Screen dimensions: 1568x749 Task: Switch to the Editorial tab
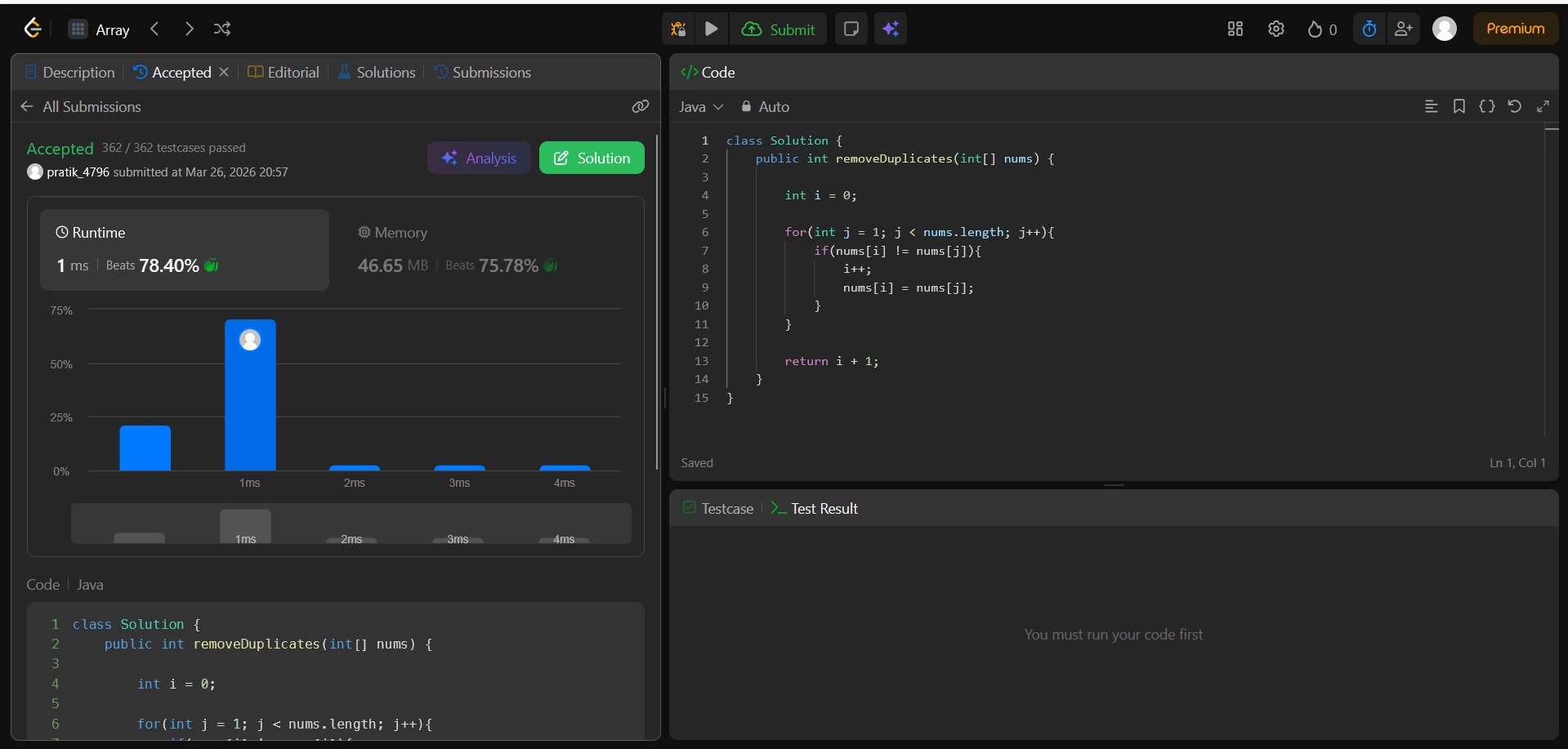click(x=284, y=73)
